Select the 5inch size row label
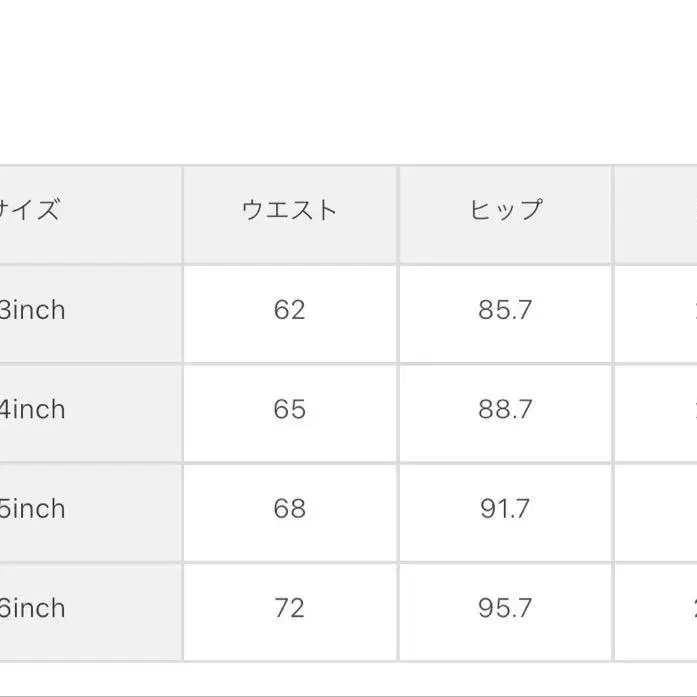 [x=32, y=509]
